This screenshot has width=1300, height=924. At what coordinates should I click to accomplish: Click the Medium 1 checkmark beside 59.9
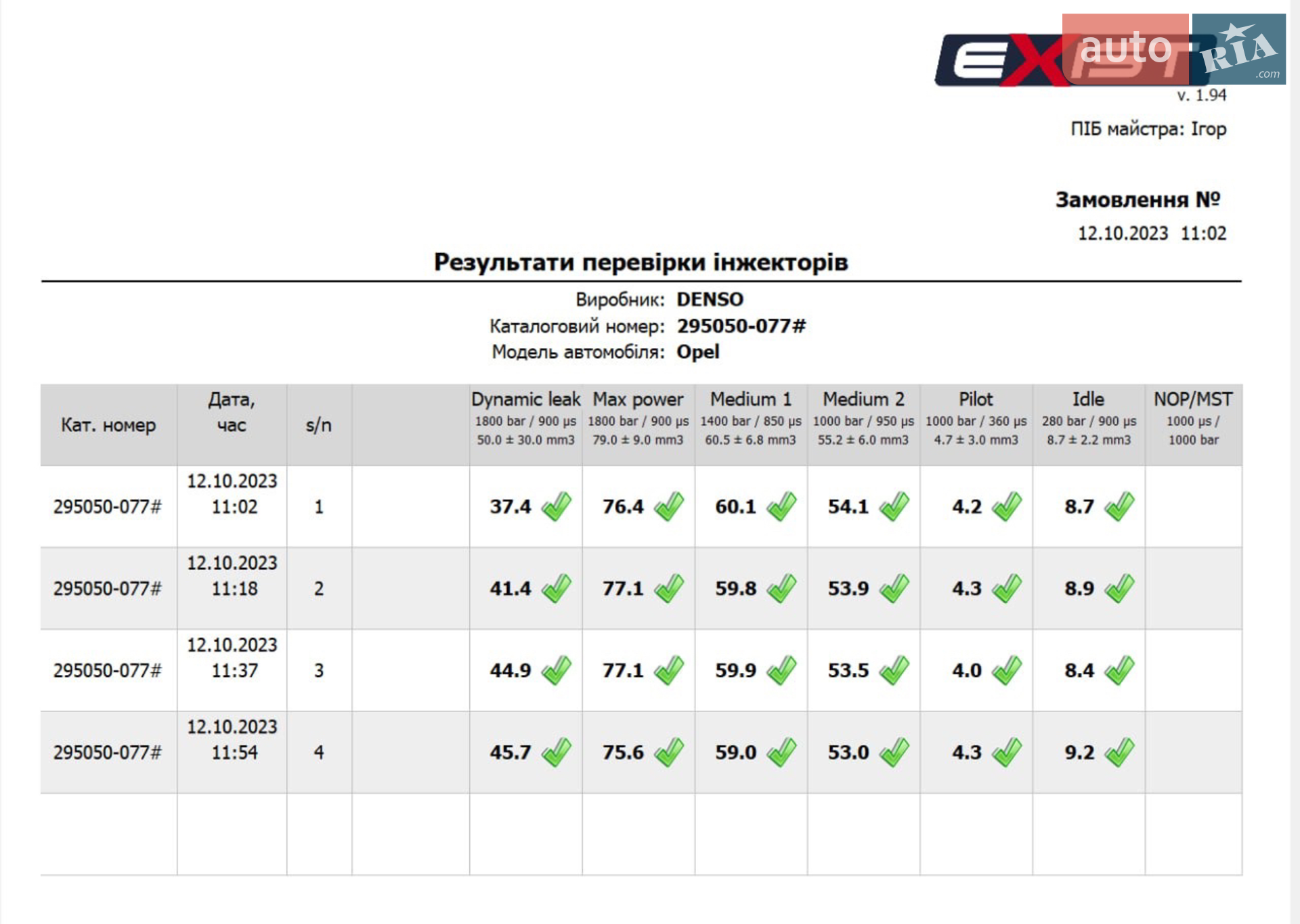coord(781,670)
